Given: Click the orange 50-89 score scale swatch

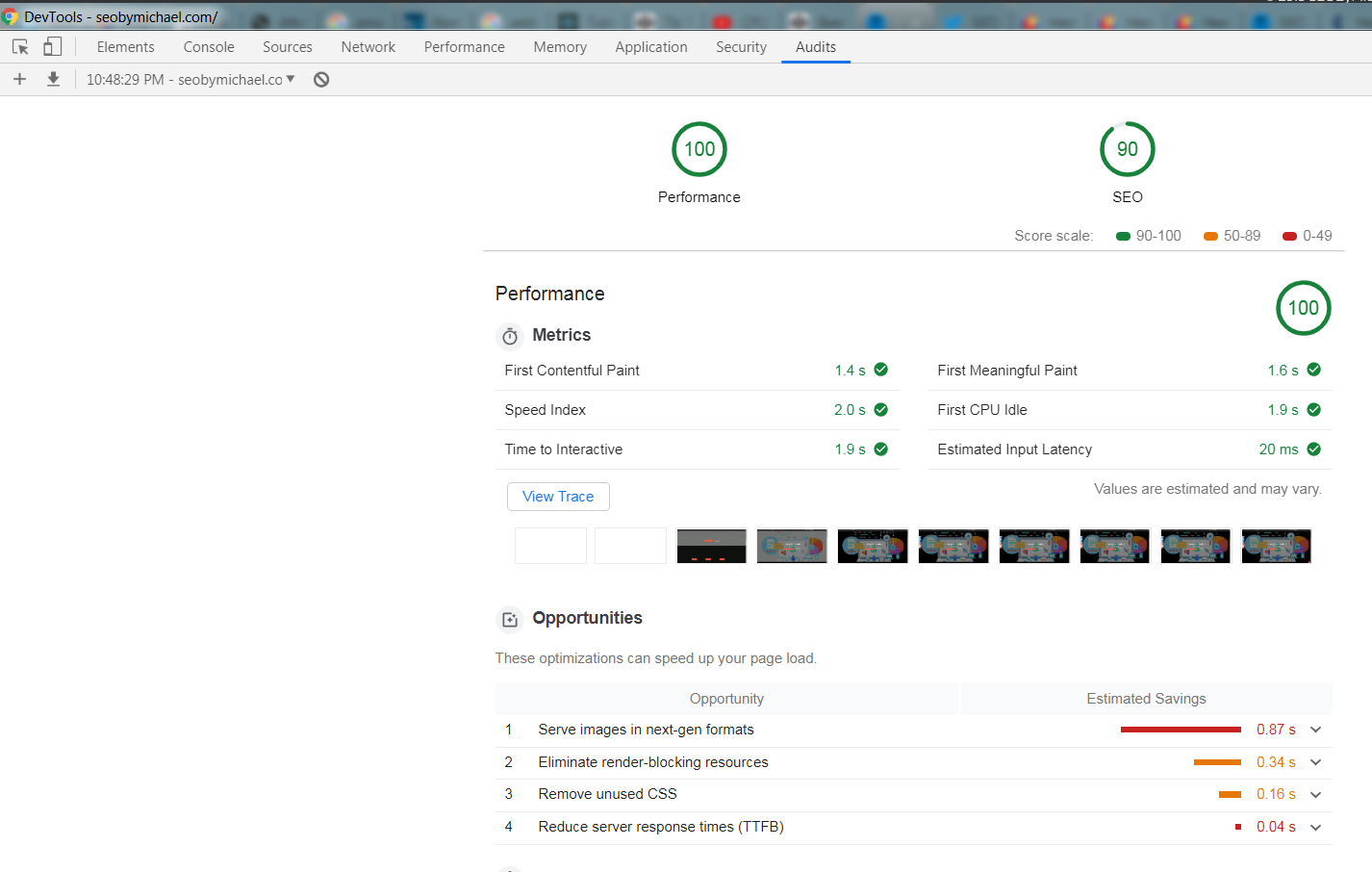Looking at the screenshot, I should [1211, 236].
